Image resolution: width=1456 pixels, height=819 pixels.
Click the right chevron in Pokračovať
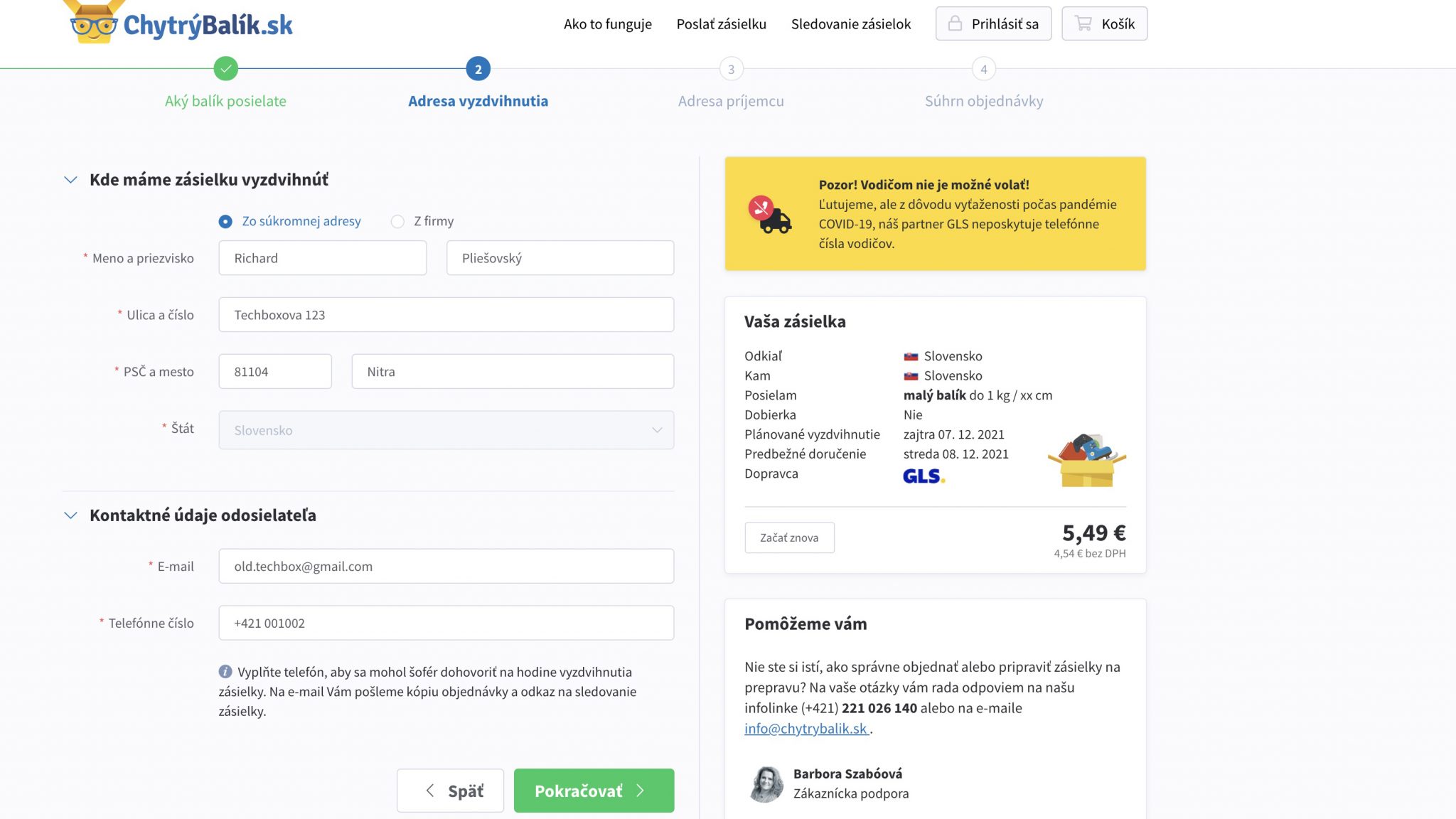coord(640,791)
